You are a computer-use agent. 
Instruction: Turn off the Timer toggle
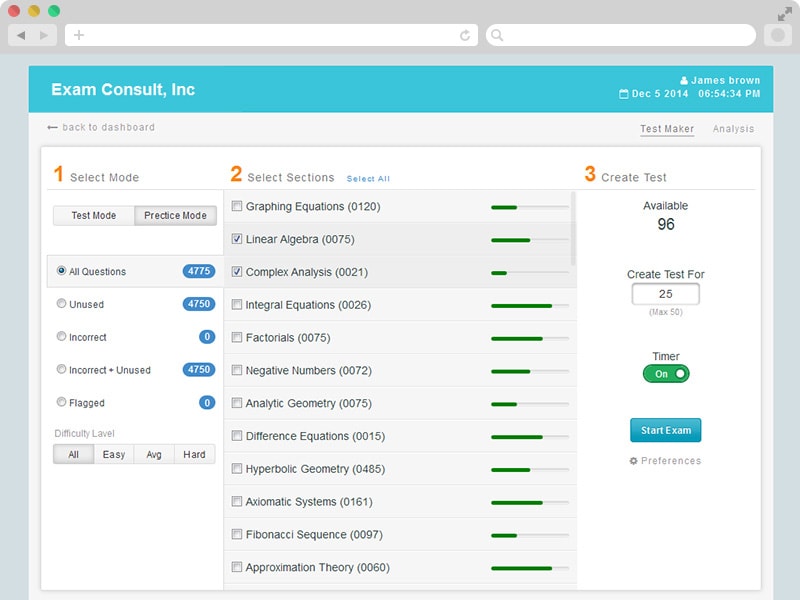tap(666, 374)
